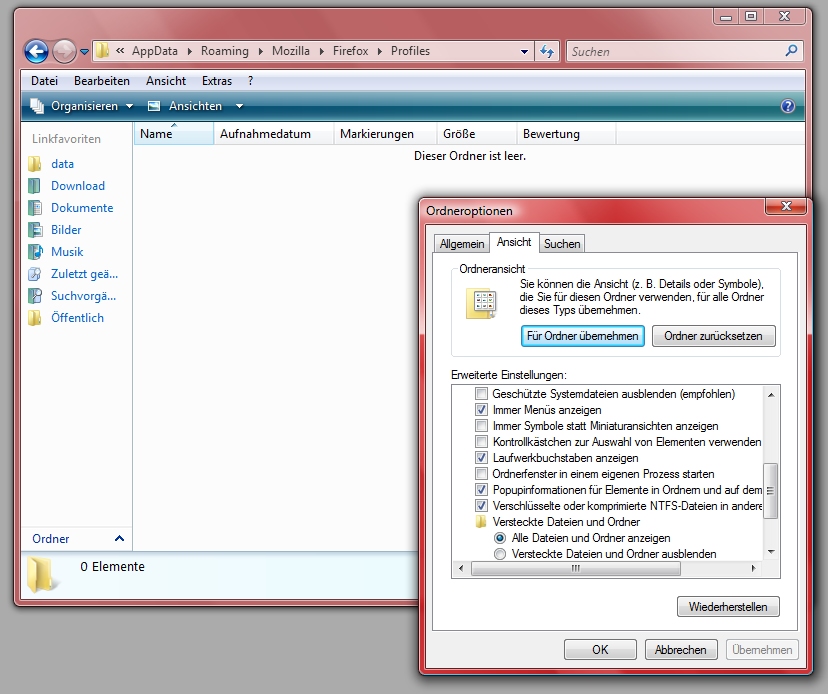Image resolution: width=828 pixels, height=694 pixels.
Task: Open Explorer help question mark icon
Action: coord(787,106)
